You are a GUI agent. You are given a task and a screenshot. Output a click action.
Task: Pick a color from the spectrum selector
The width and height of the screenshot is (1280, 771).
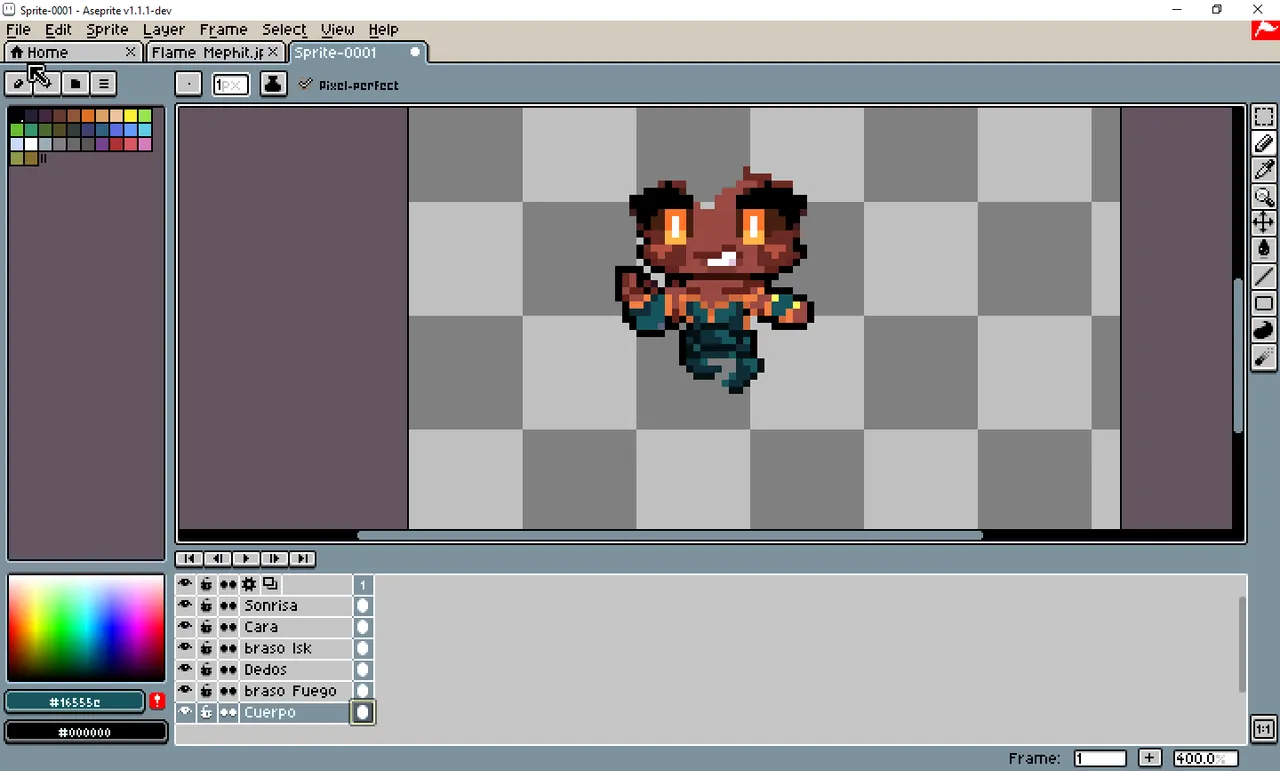click(x=86, y=628)
